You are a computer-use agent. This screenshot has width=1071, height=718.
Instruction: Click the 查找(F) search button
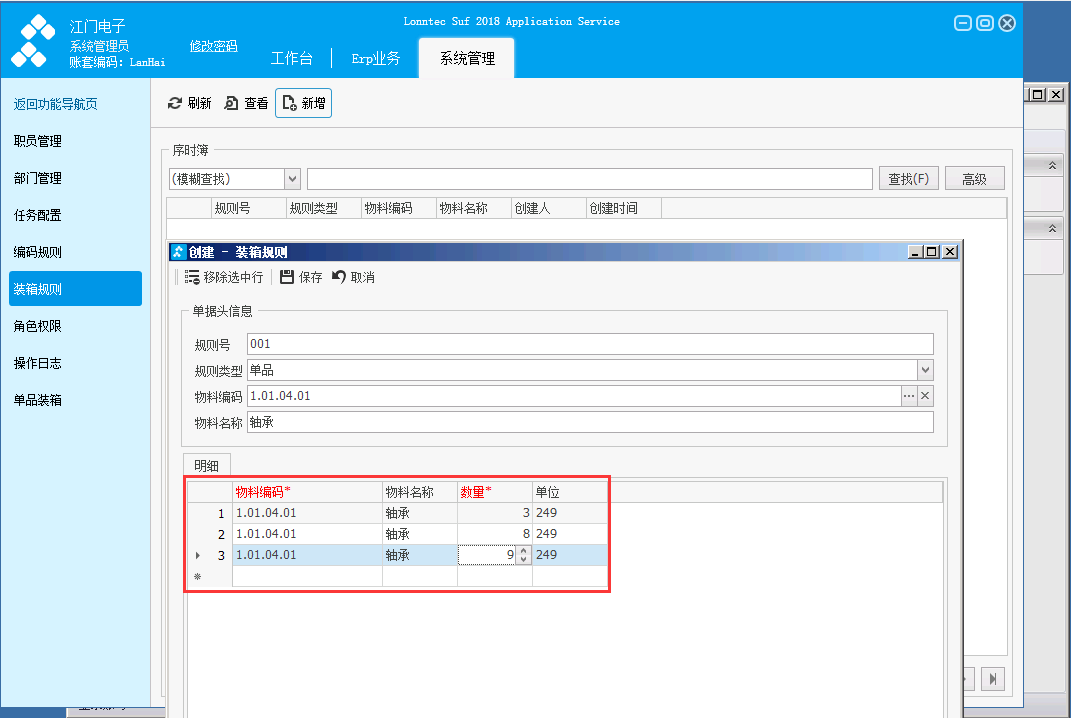(x=908, y=179)
